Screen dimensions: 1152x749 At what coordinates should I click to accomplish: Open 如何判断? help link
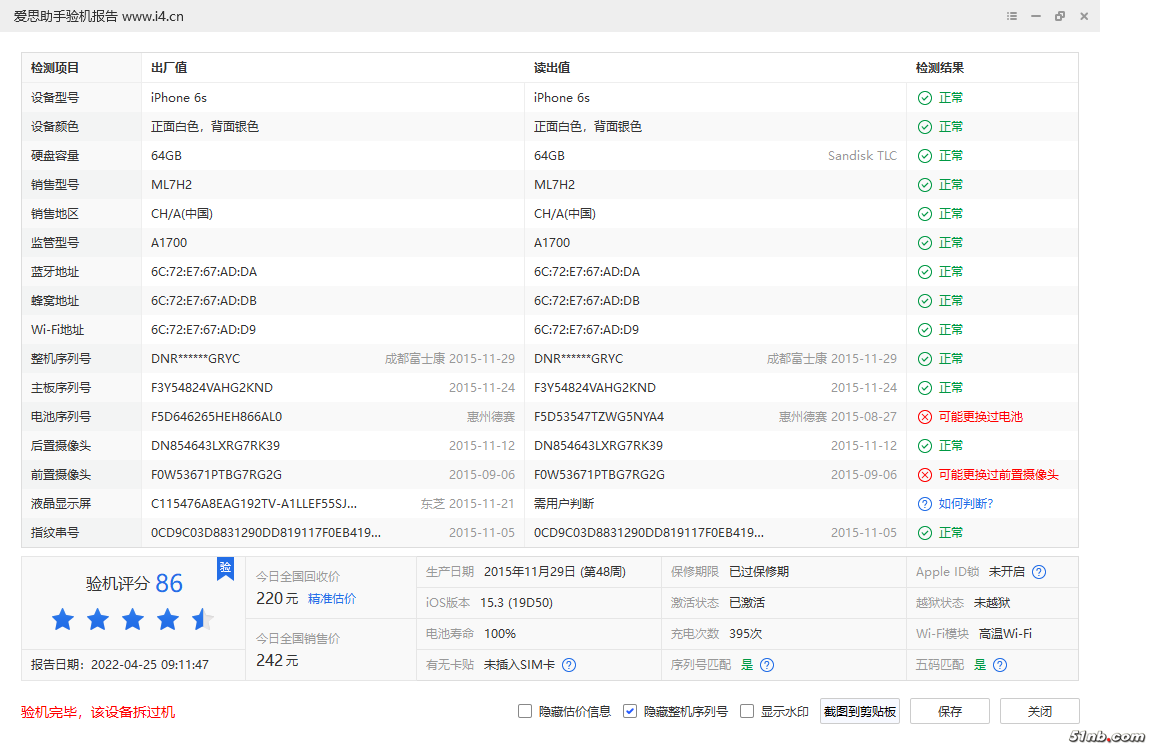tap(966, 504)
